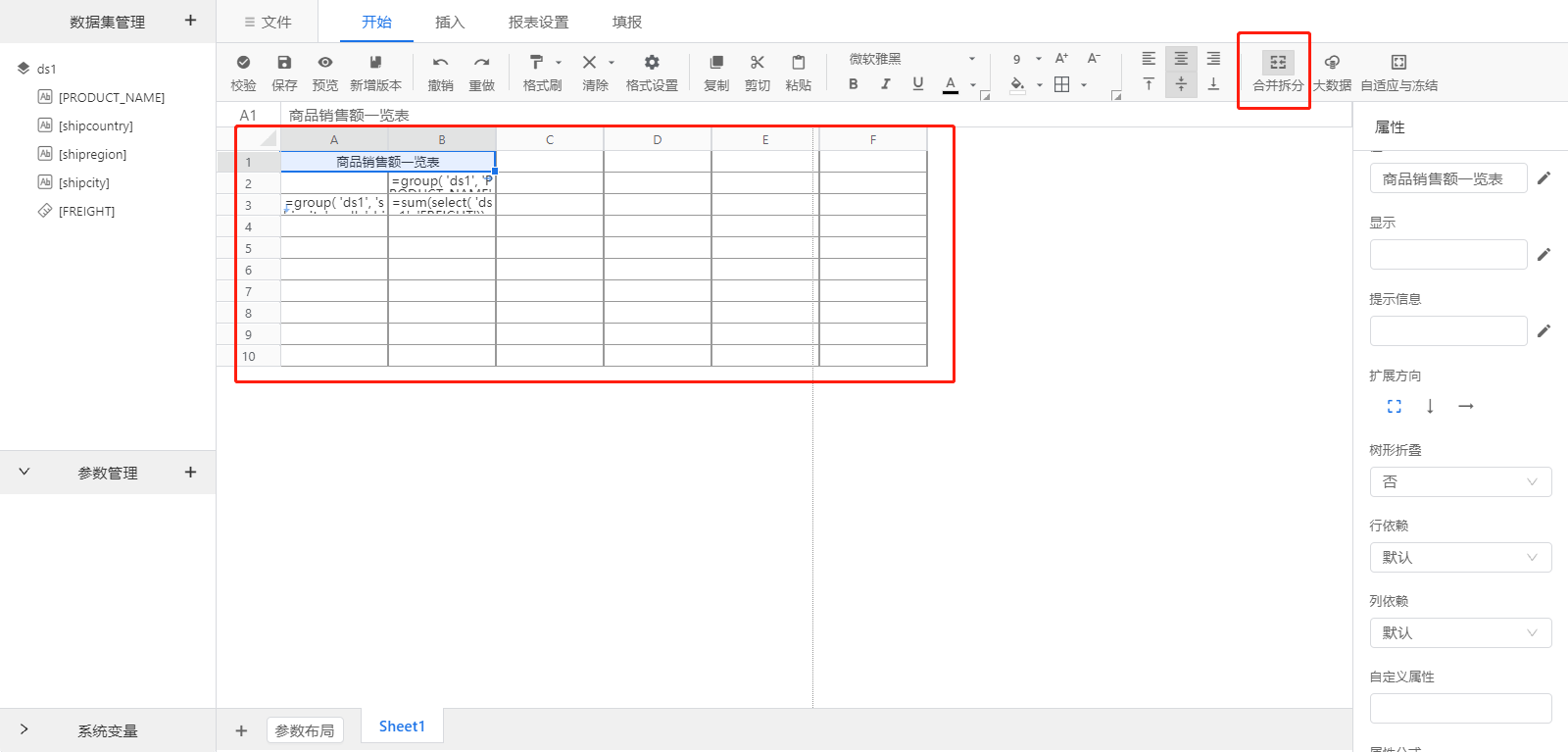Switch to the 插入 tab
Viewport: 1568px width, 752px height.
point(450,22)
